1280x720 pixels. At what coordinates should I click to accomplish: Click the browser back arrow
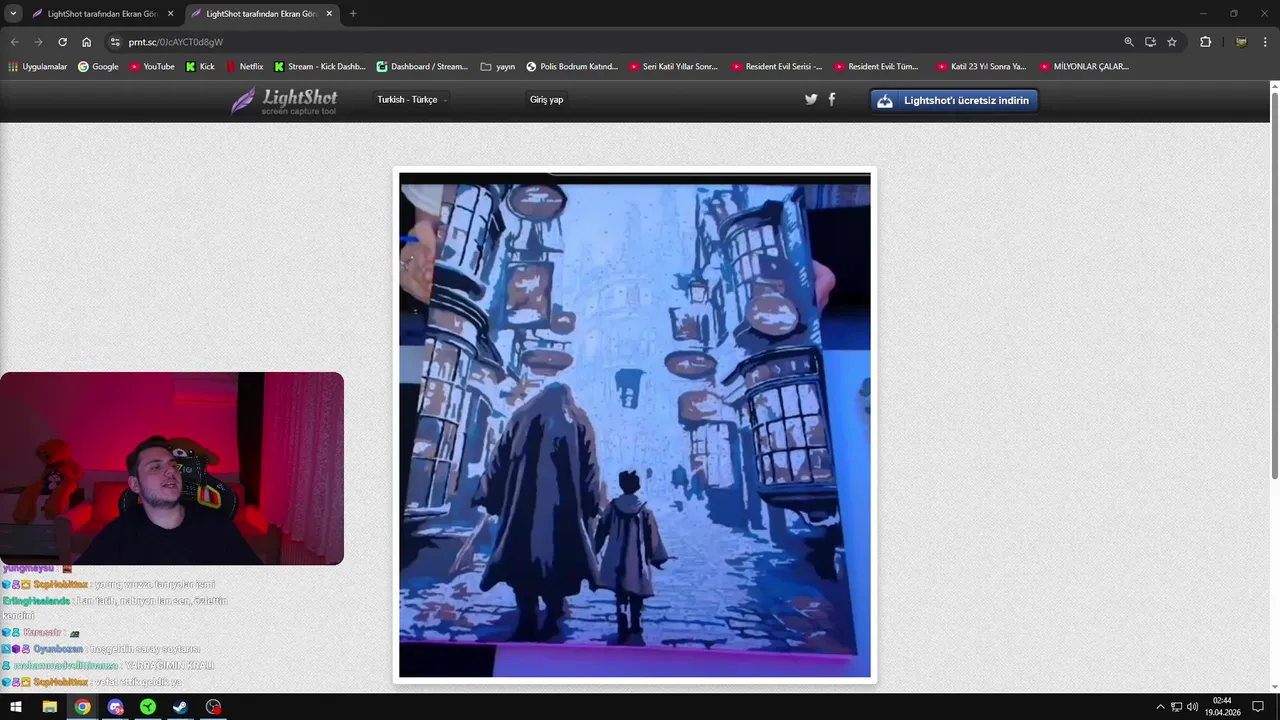tap(14, 42)
